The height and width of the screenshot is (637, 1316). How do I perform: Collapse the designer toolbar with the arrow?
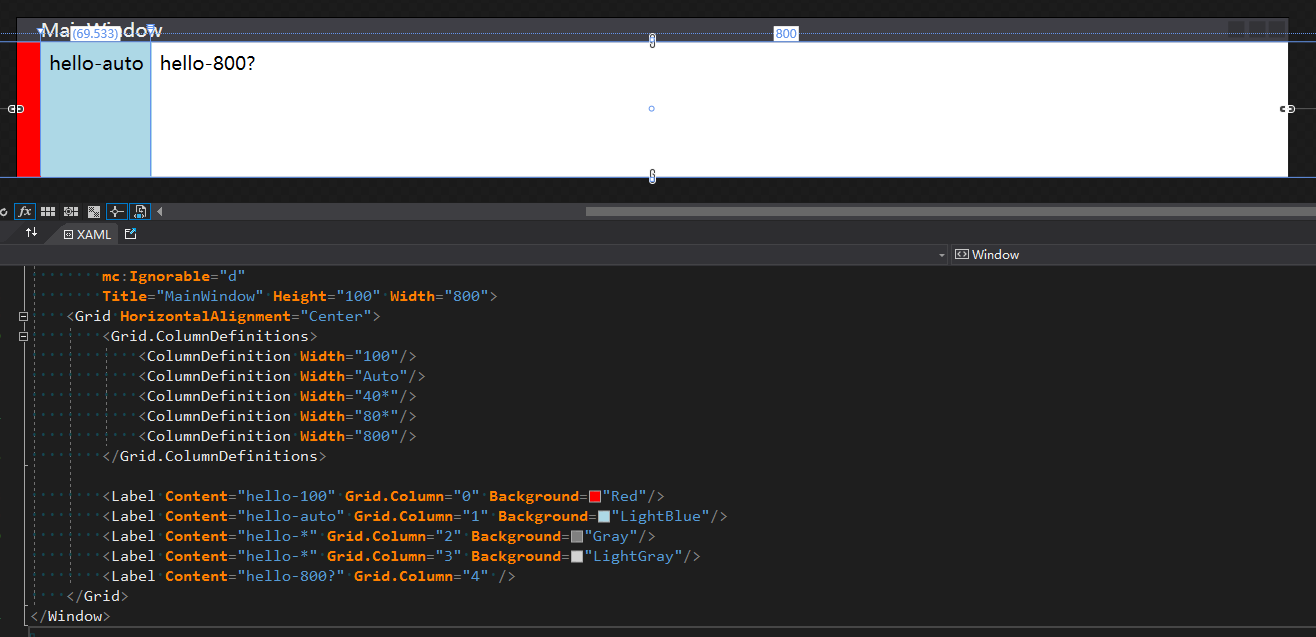click(x=160, y=211)
